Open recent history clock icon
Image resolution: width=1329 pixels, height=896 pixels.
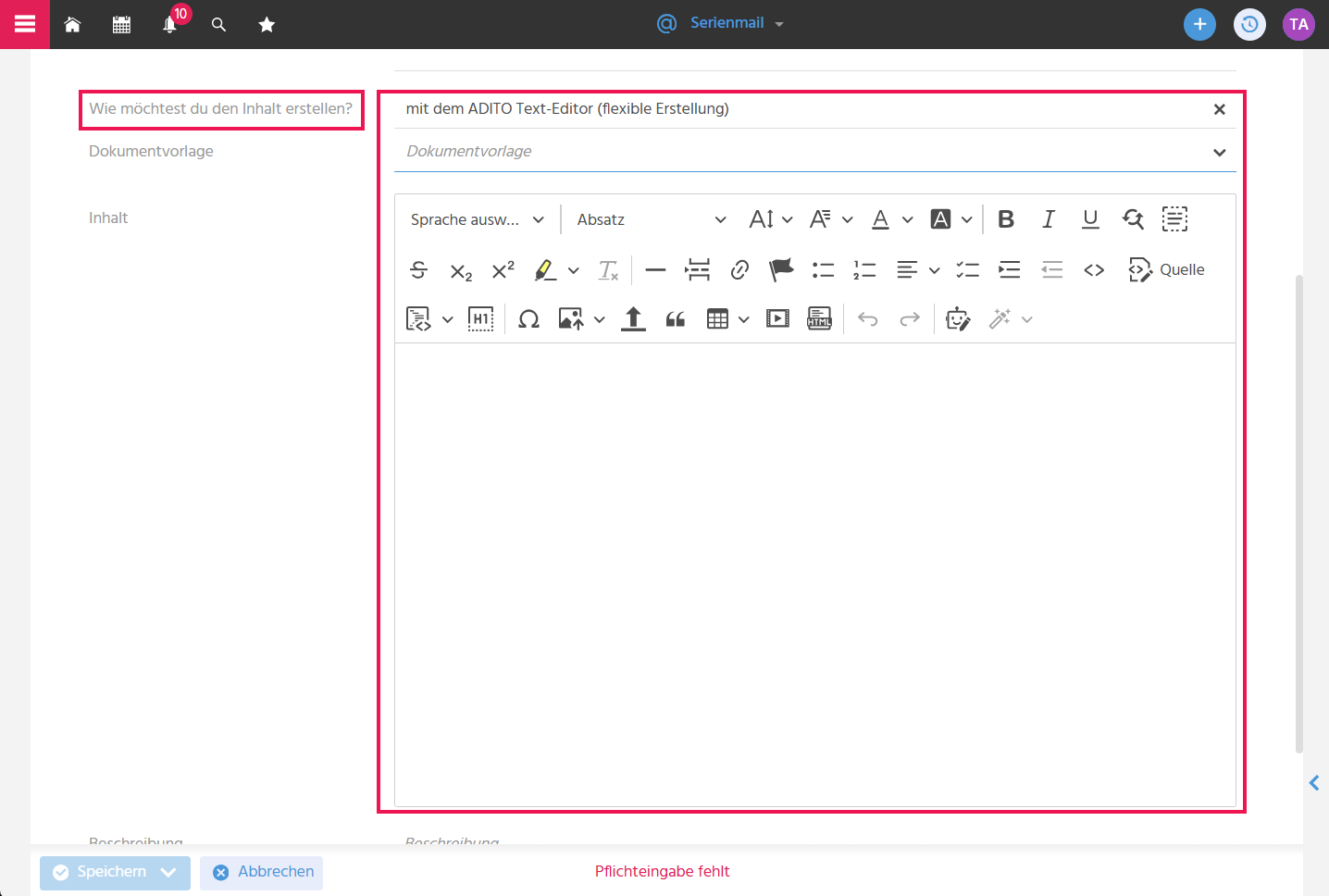(x=1249, y=24)
